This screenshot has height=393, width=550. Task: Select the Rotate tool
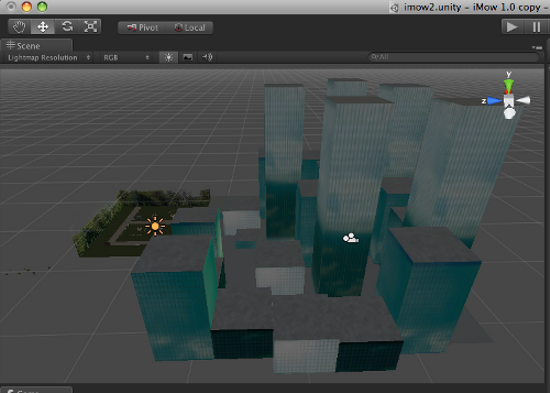coord(67,27)
